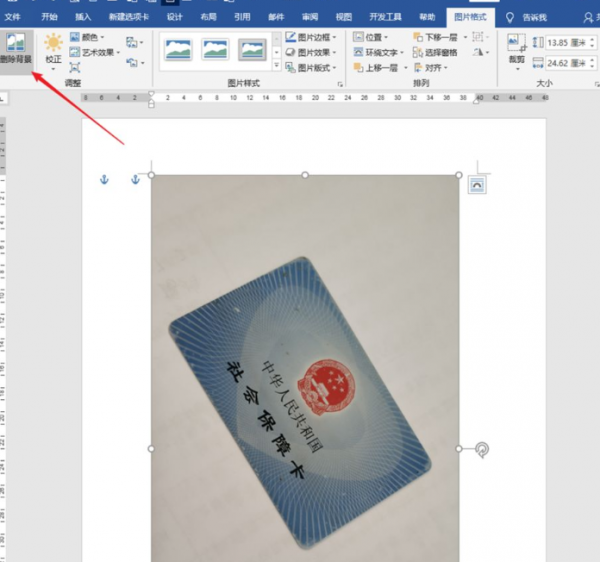Screen dimensions: 600x562
Task: Switch to the View (视图) tab
Action: 344,17
